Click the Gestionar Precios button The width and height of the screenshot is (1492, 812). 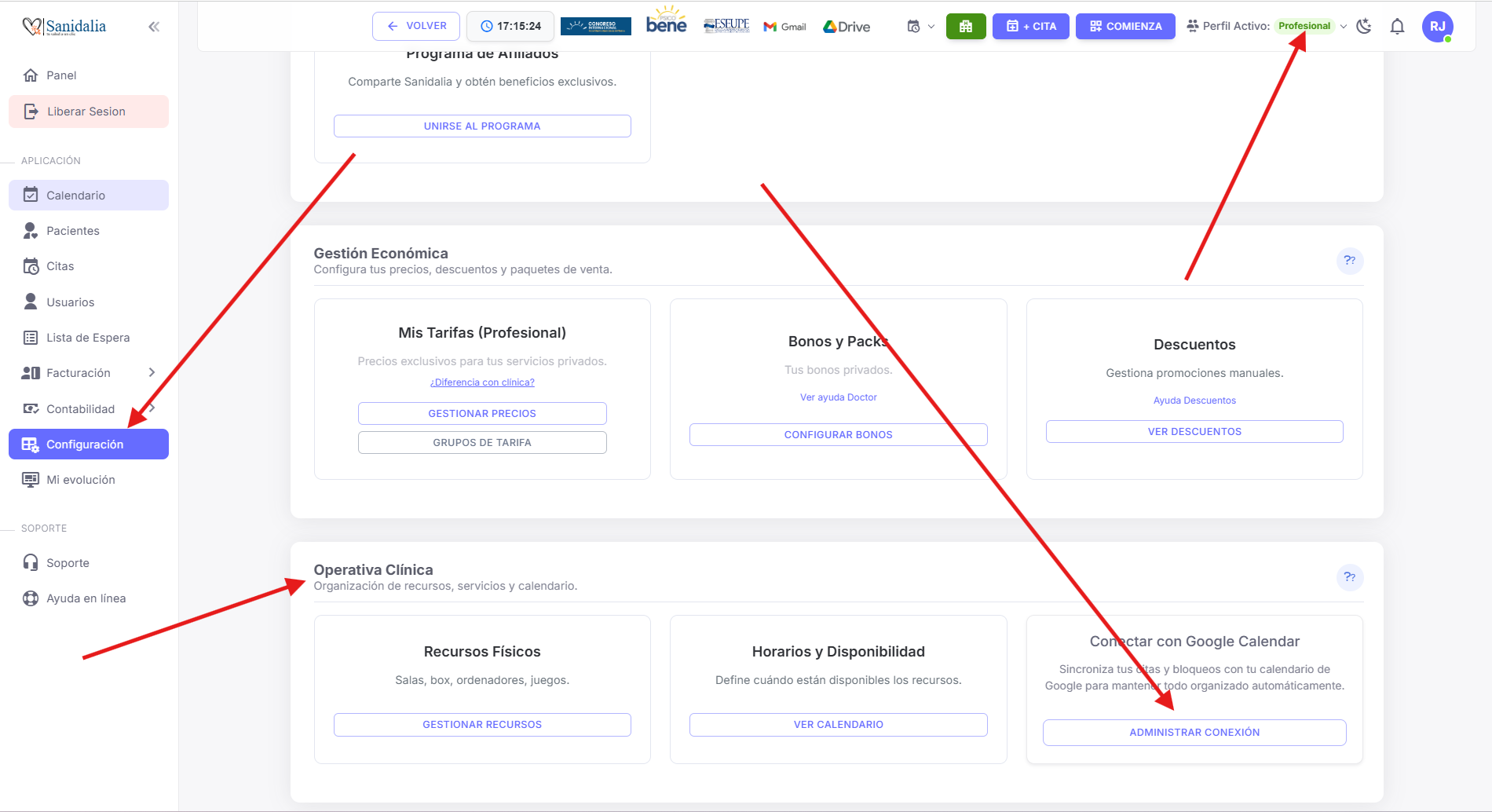click(482, 414)
